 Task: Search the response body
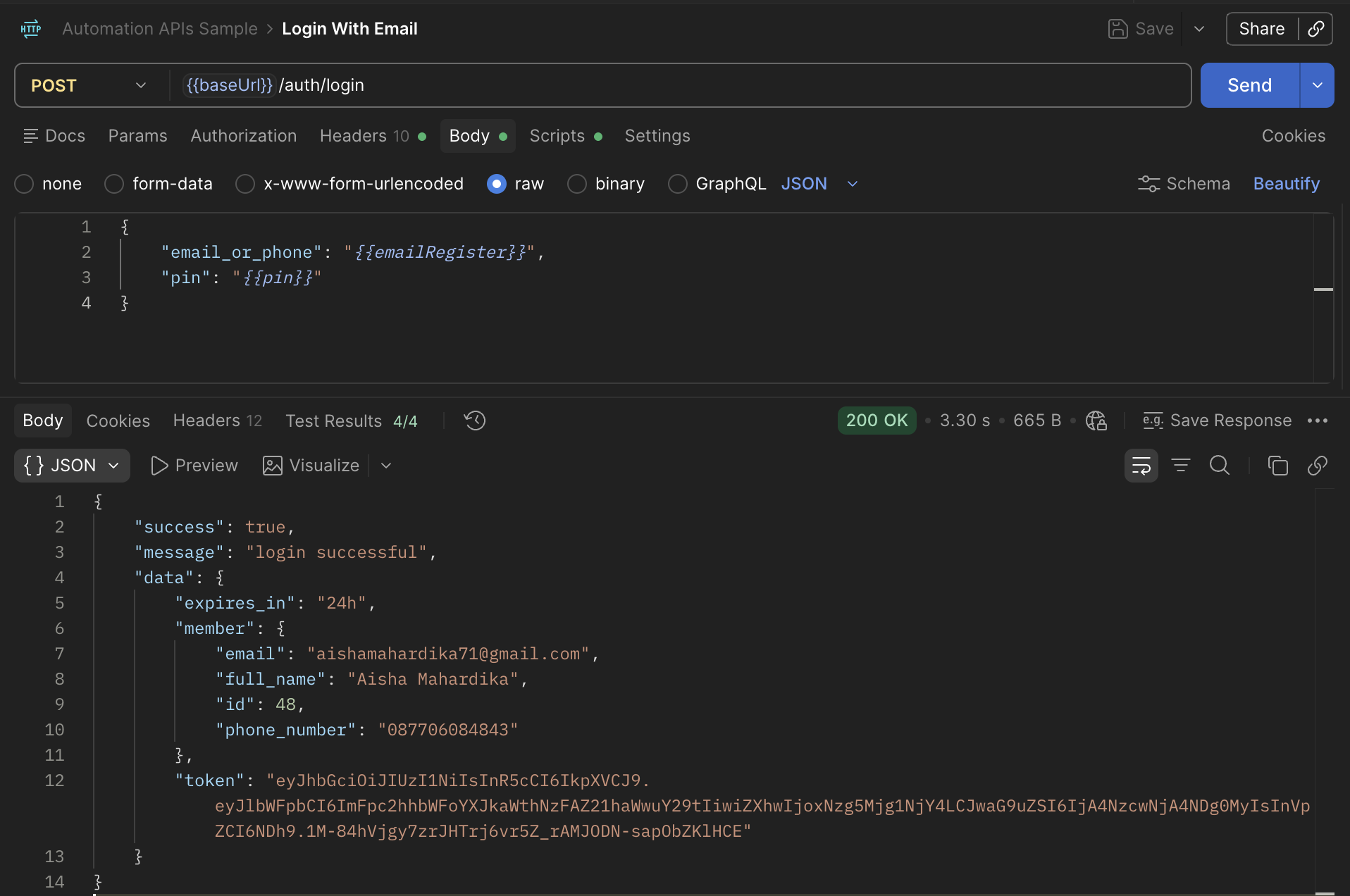point(1220,466)
